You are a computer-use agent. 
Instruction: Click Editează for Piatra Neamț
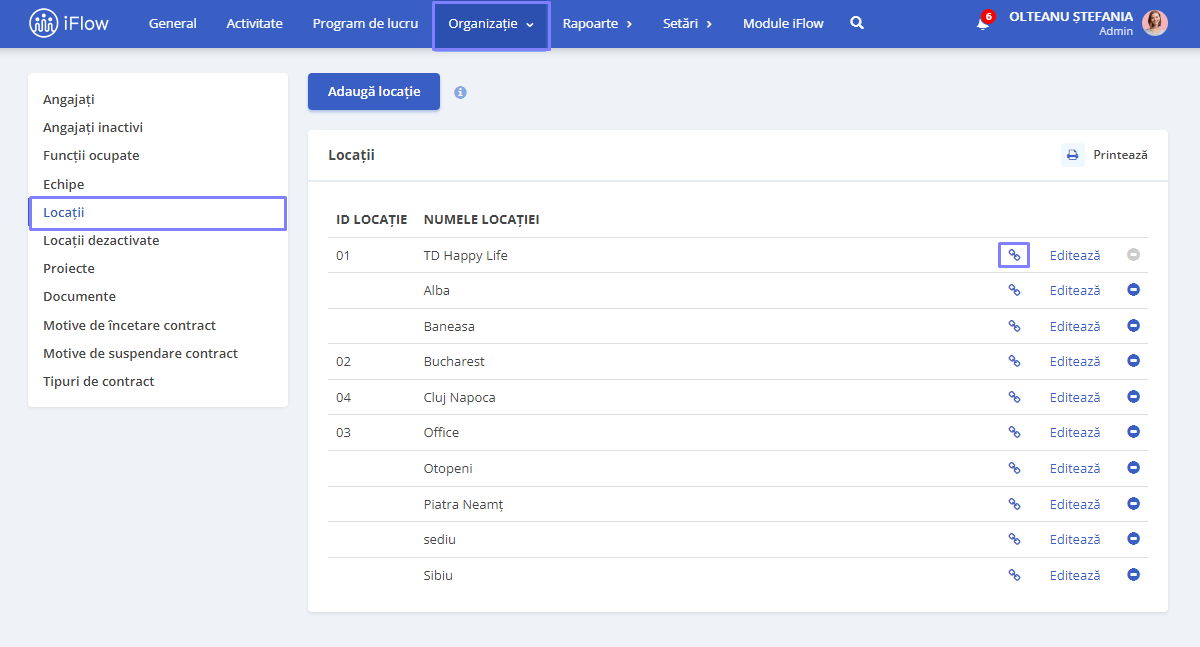tap(1075, 504)
